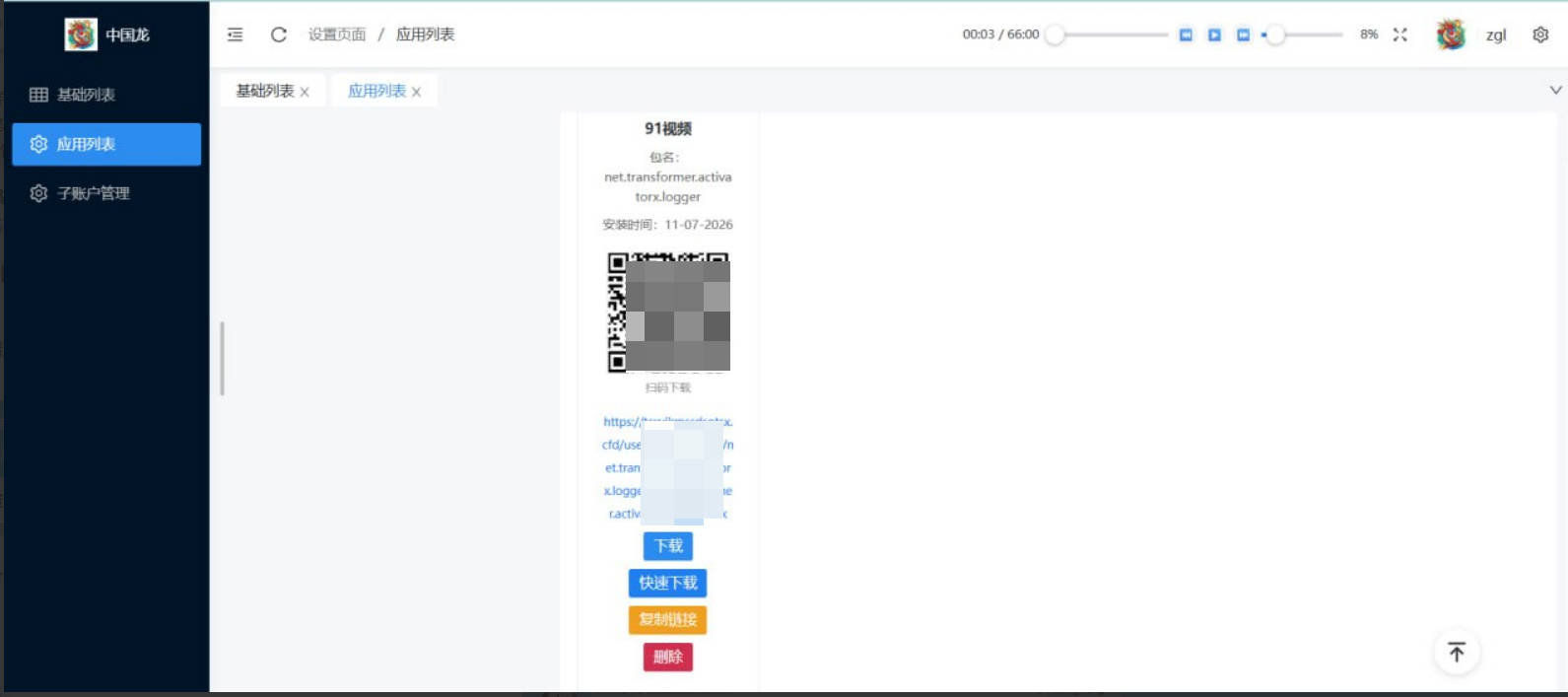Toggle fullscreen mode icon

point(1399,35)
